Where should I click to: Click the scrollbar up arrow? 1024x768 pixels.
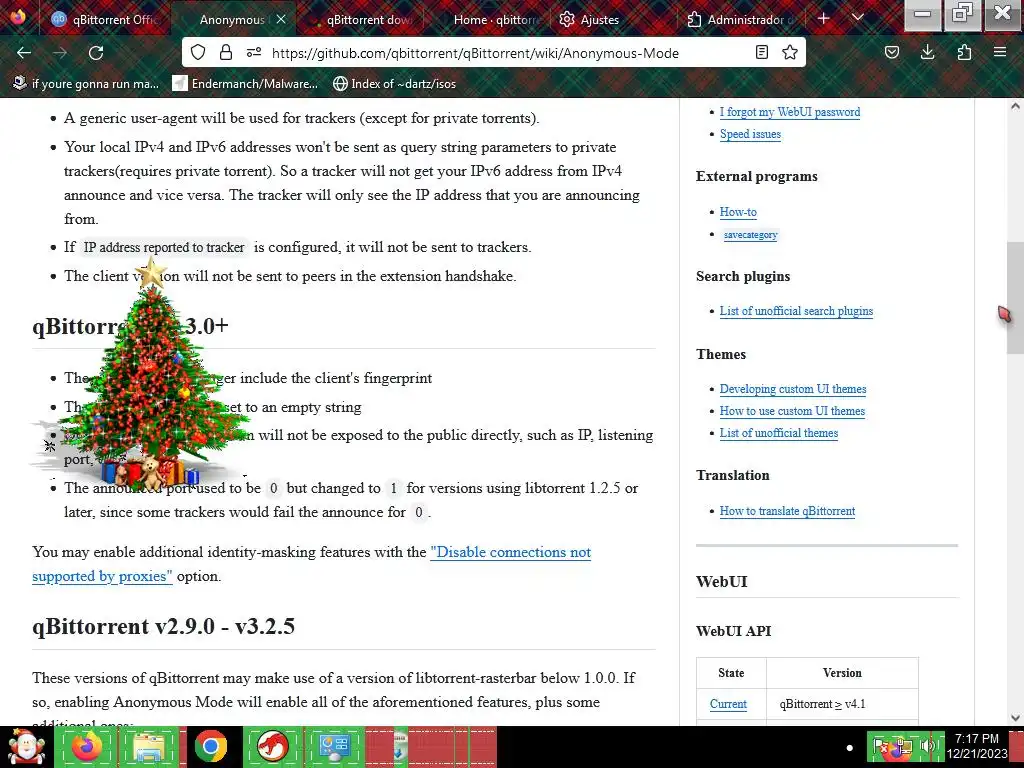pyautogui.click(x=1015, y=106)
